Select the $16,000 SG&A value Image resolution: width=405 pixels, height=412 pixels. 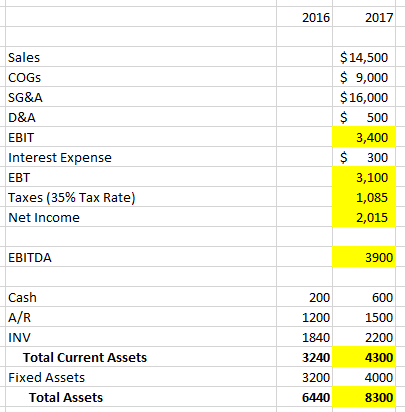point(364,97)
